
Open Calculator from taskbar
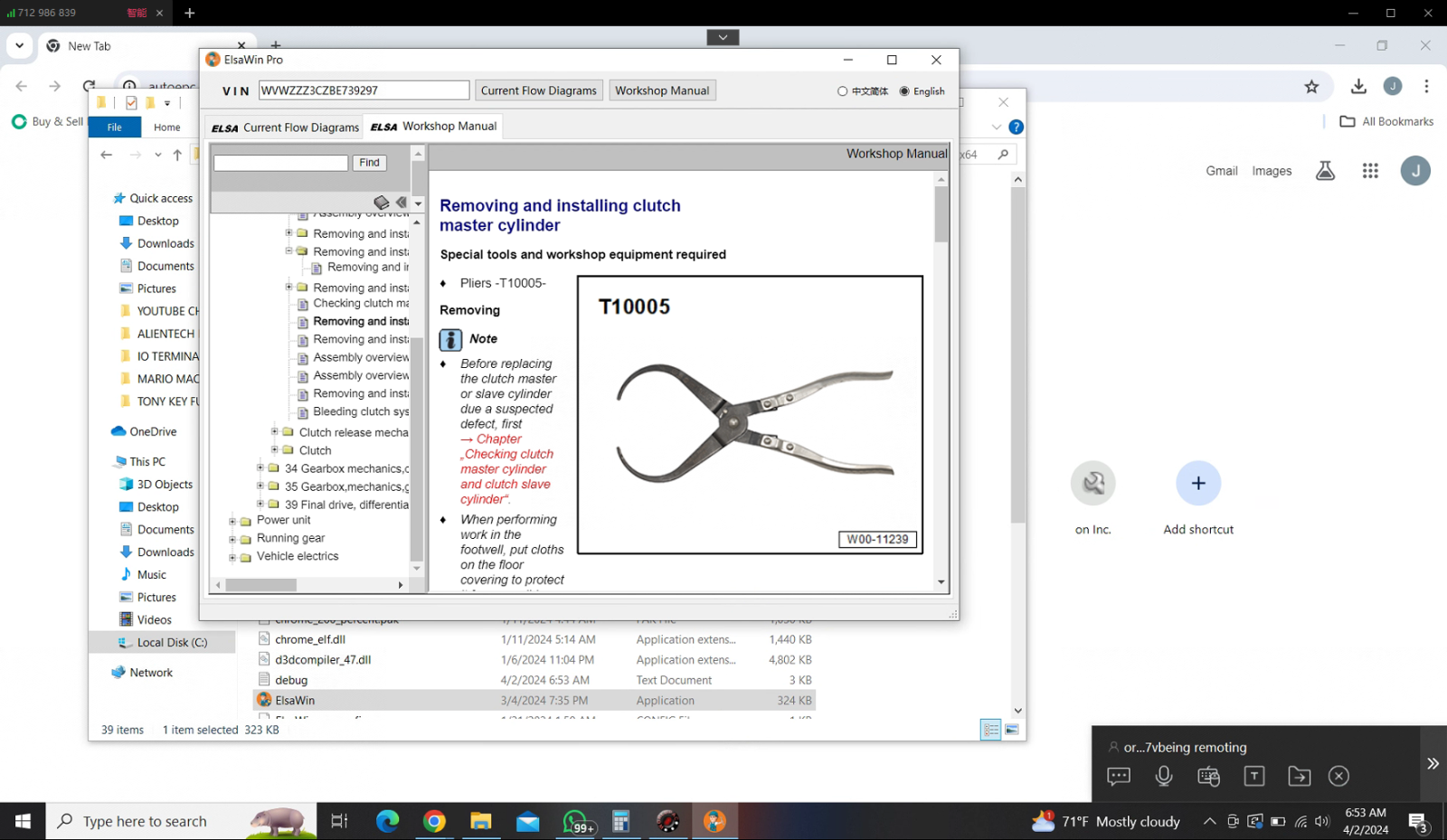point(620,821)
